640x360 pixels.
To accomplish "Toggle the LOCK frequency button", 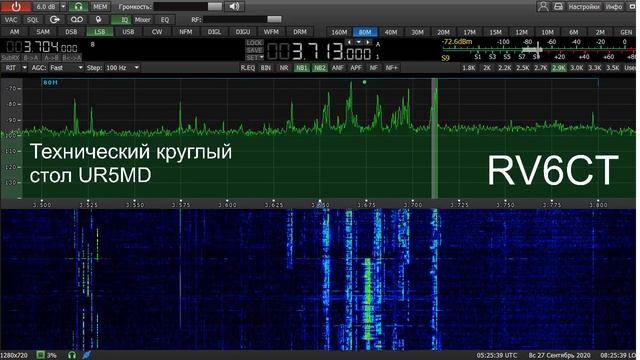I will 254,42.
